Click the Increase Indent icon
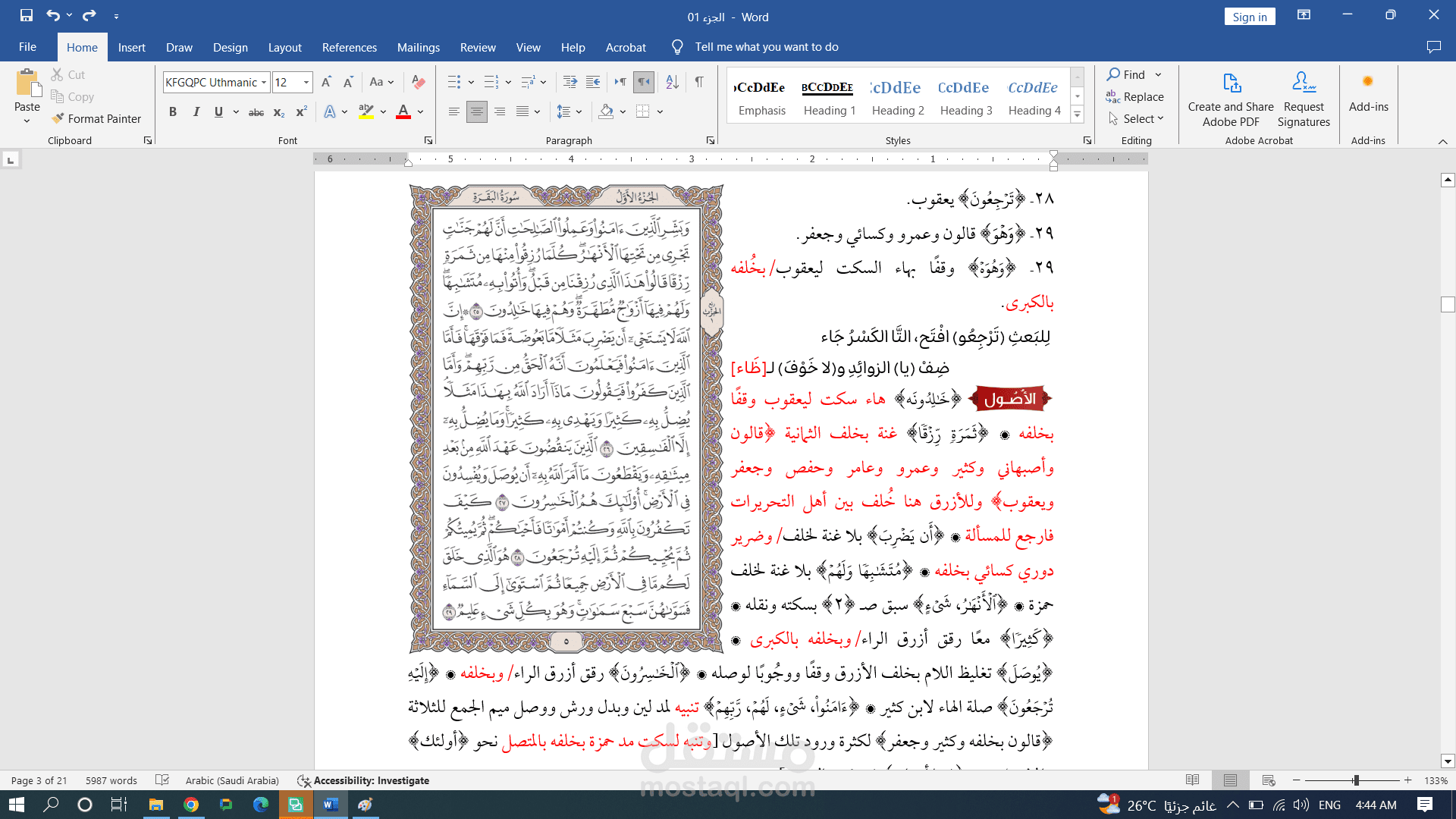The height and width of the screenshot is (819, 1456). 593,82
